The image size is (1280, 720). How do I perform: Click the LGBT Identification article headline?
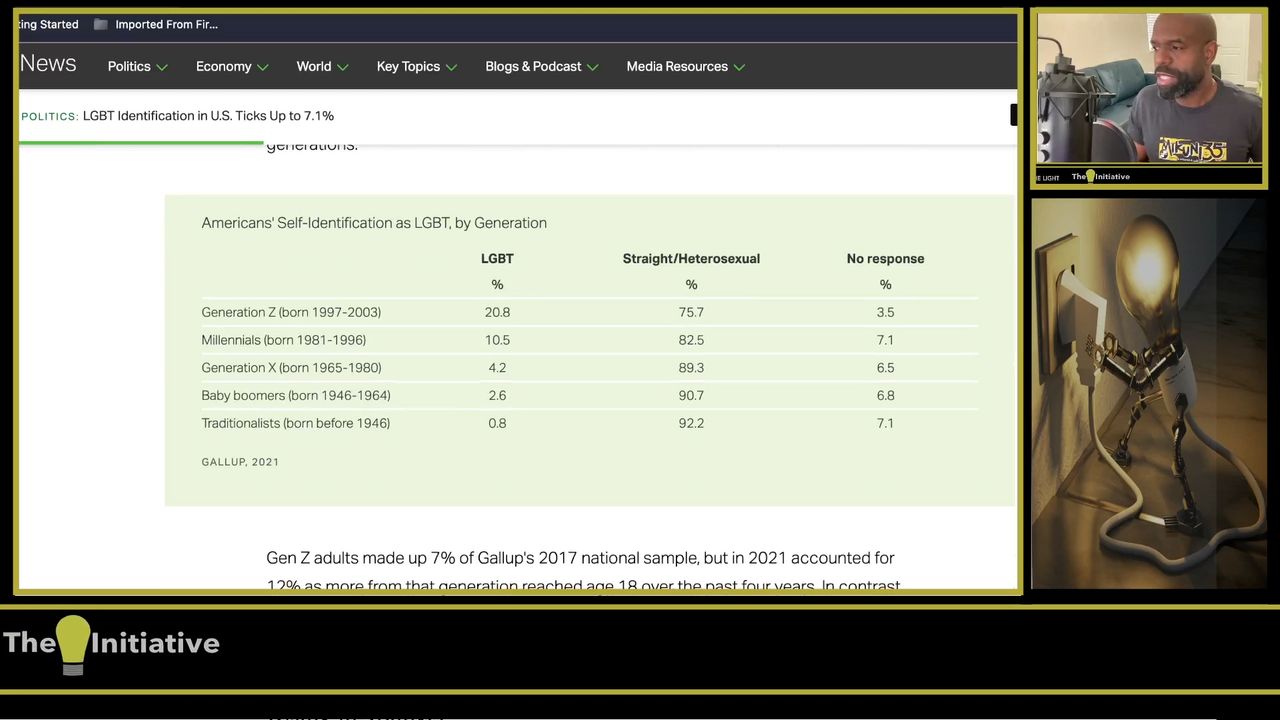click(208, 116)
